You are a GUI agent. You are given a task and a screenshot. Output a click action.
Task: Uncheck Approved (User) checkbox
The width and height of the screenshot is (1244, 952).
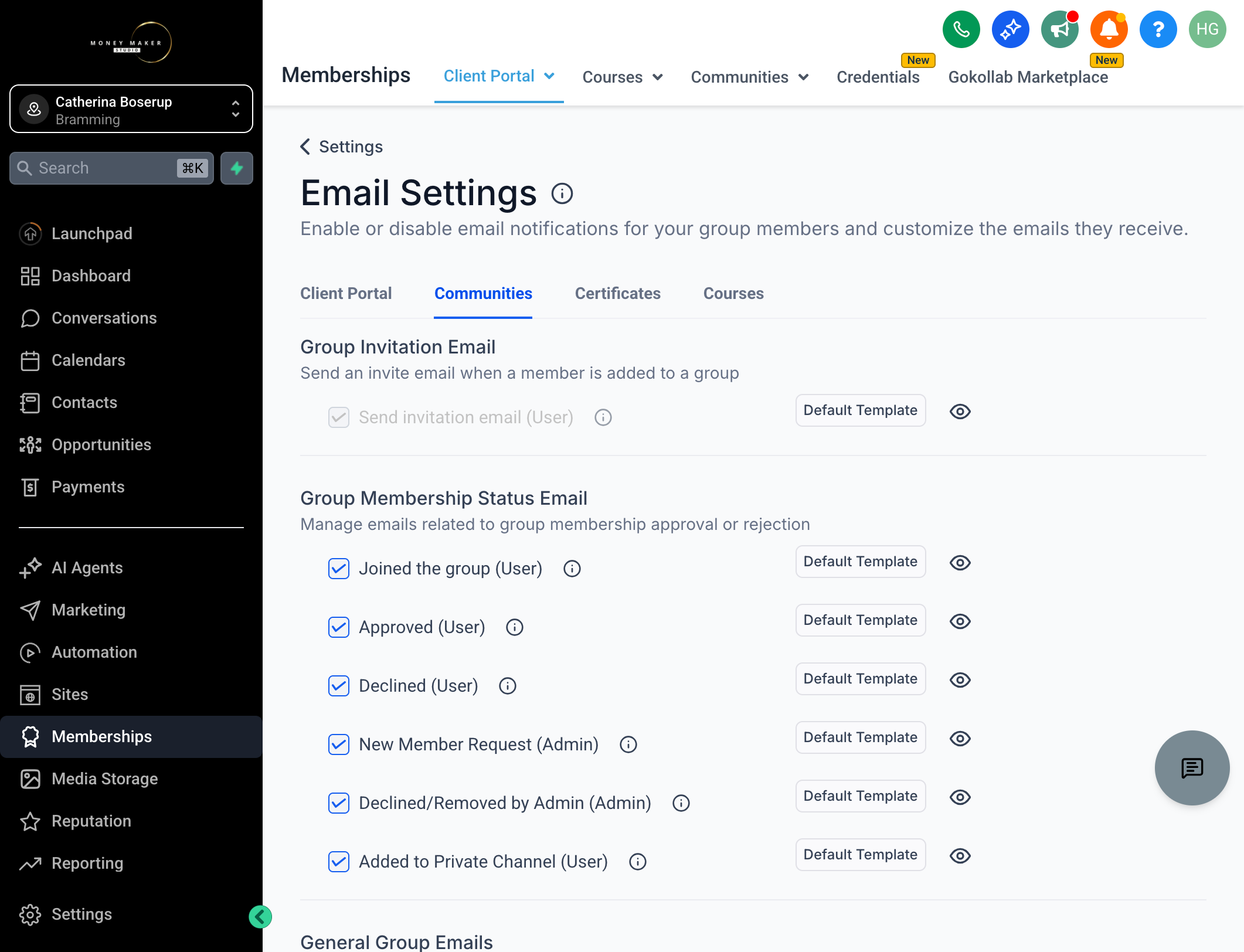click(x=339, y=627)
